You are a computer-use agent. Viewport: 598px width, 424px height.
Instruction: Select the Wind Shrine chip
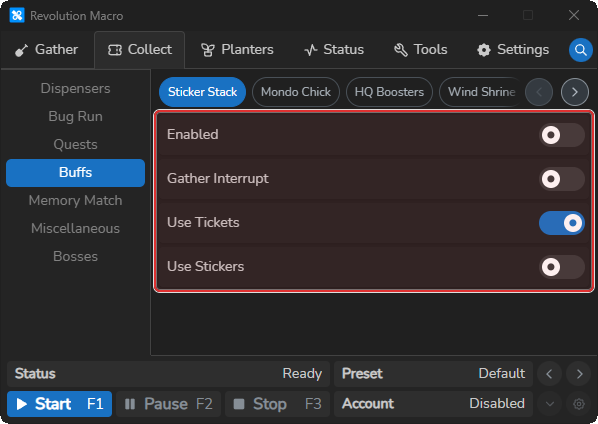point(481,92)
